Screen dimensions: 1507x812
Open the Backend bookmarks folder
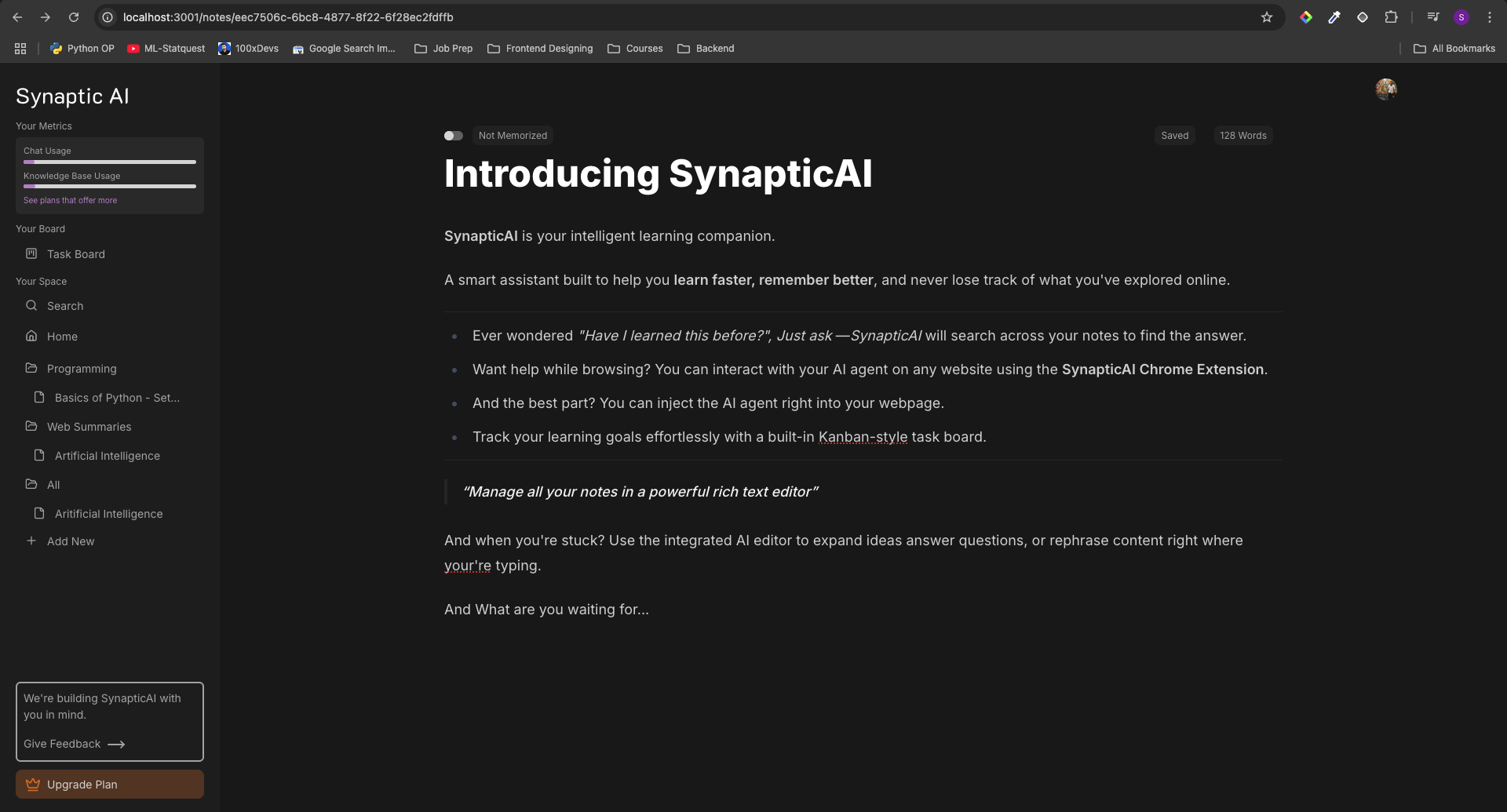point(706,49)
